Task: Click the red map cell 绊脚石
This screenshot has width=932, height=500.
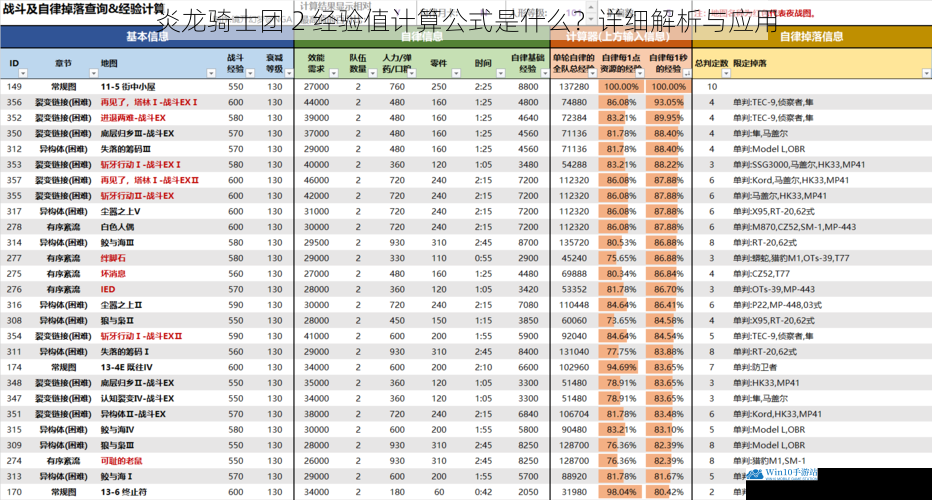Action: point(113,258)
